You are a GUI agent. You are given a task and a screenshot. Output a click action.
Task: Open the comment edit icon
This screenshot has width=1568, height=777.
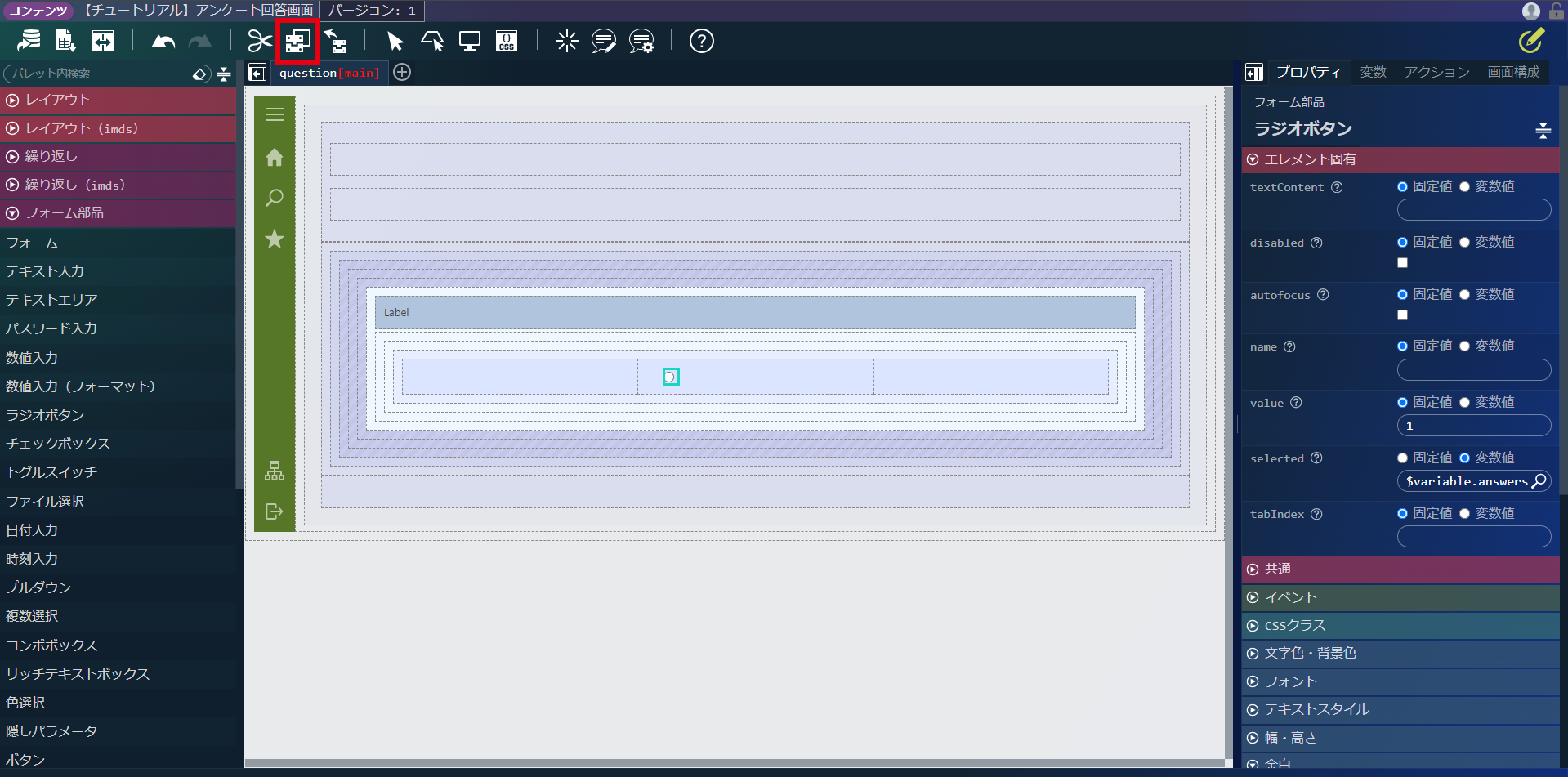[x=604, y=41]
